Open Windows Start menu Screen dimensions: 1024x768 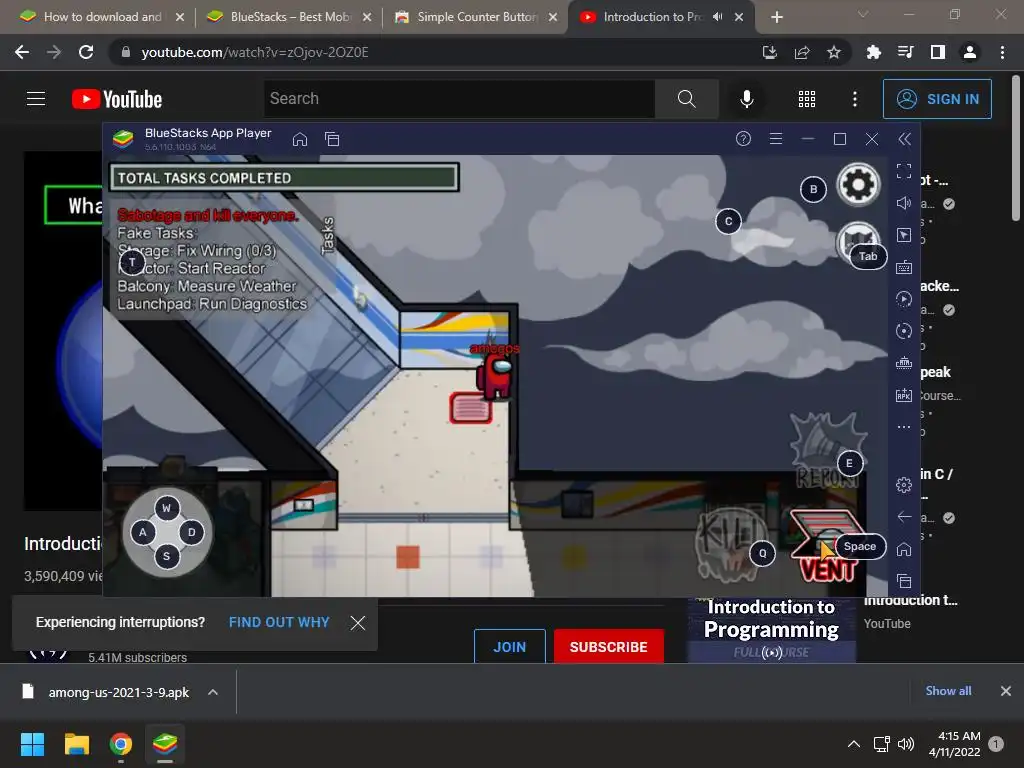tap(32, 744)
